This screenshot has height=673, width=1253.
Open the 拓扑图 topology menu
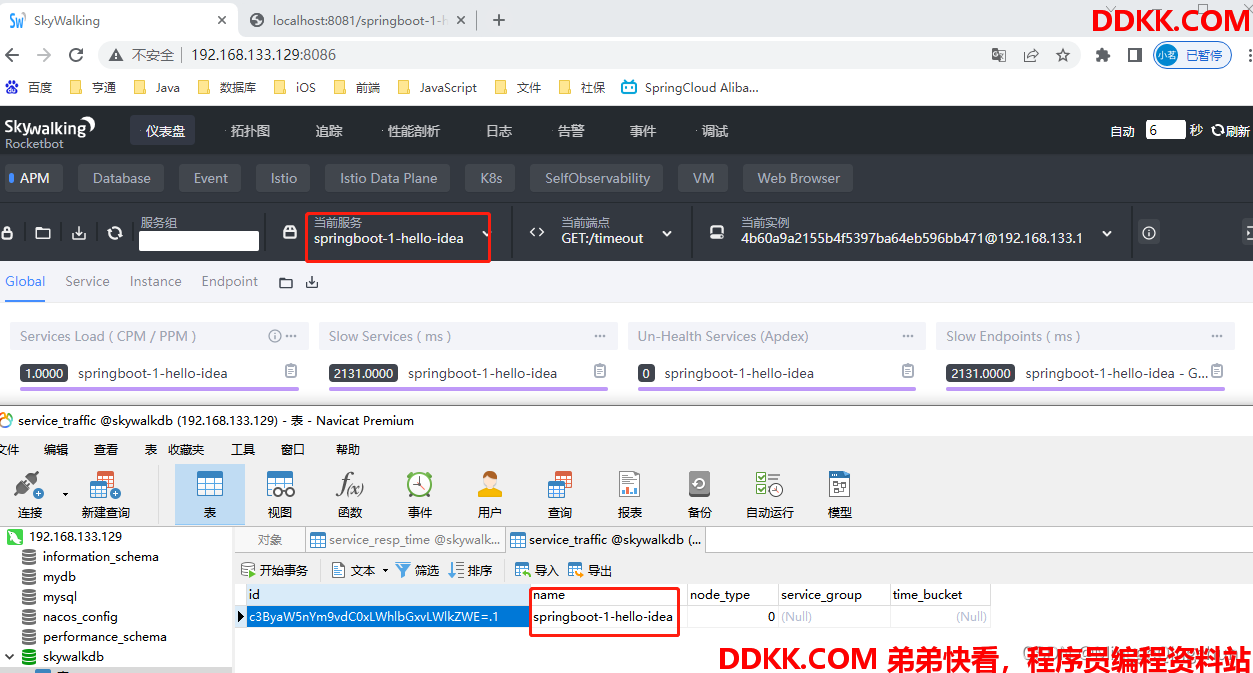tap(250, 131)
